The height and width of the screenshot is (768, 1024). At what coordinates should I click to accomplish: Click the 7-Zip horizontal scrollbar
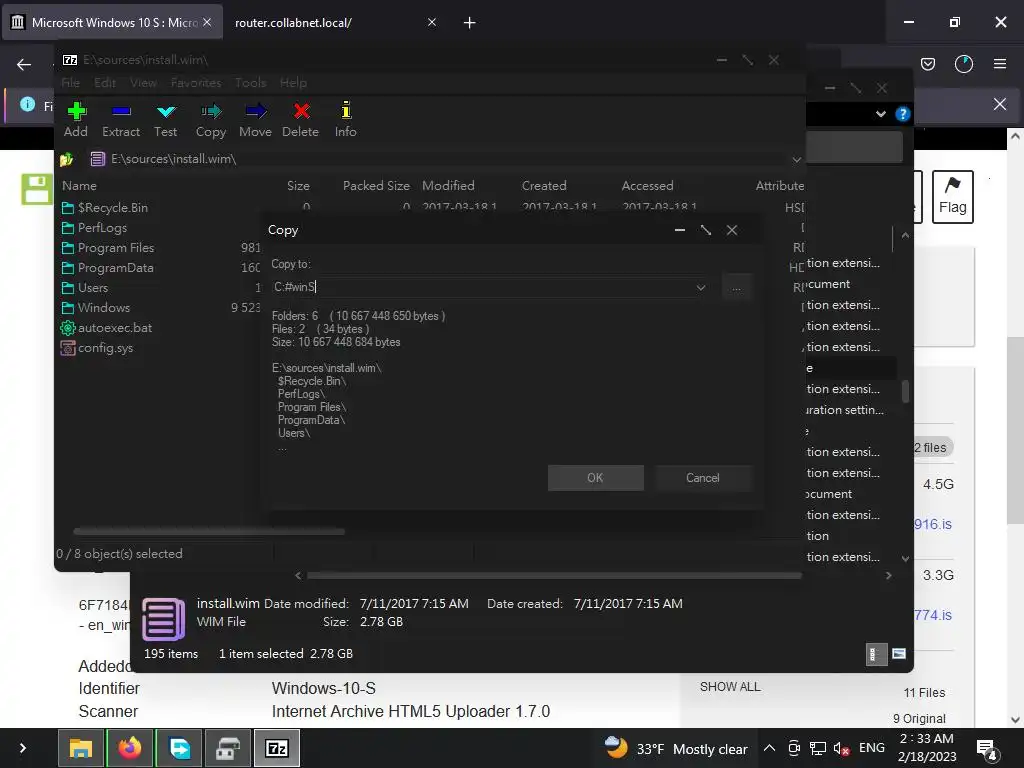pyautogui.click(x=209, y=532)
